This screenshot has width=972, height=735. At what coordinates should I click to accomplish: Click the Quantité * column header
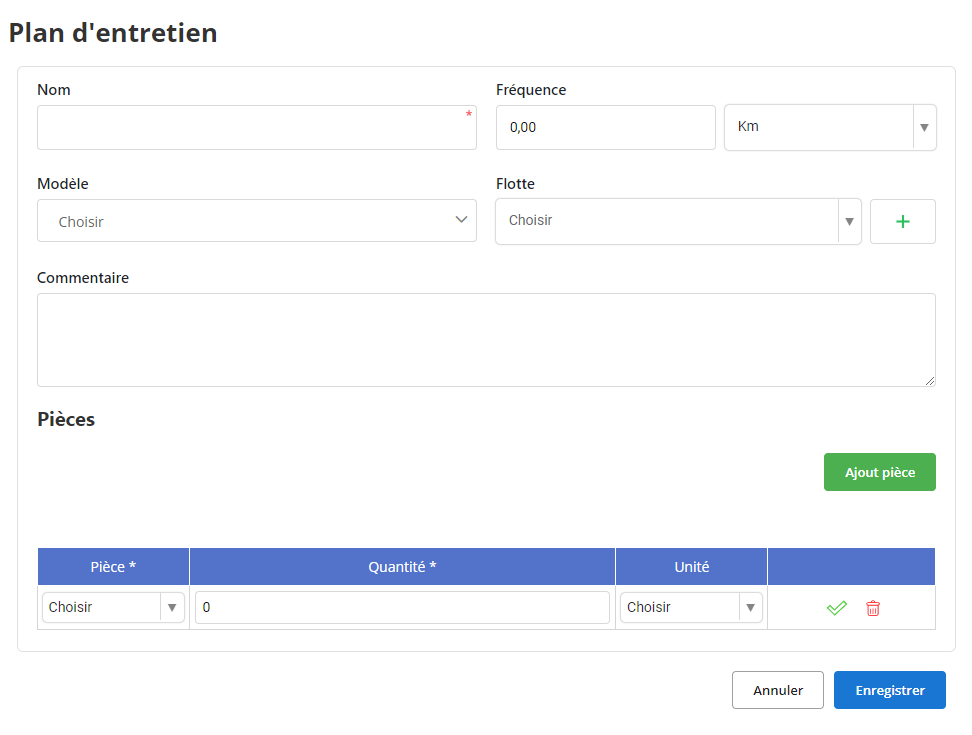click(x=402, y=566)
